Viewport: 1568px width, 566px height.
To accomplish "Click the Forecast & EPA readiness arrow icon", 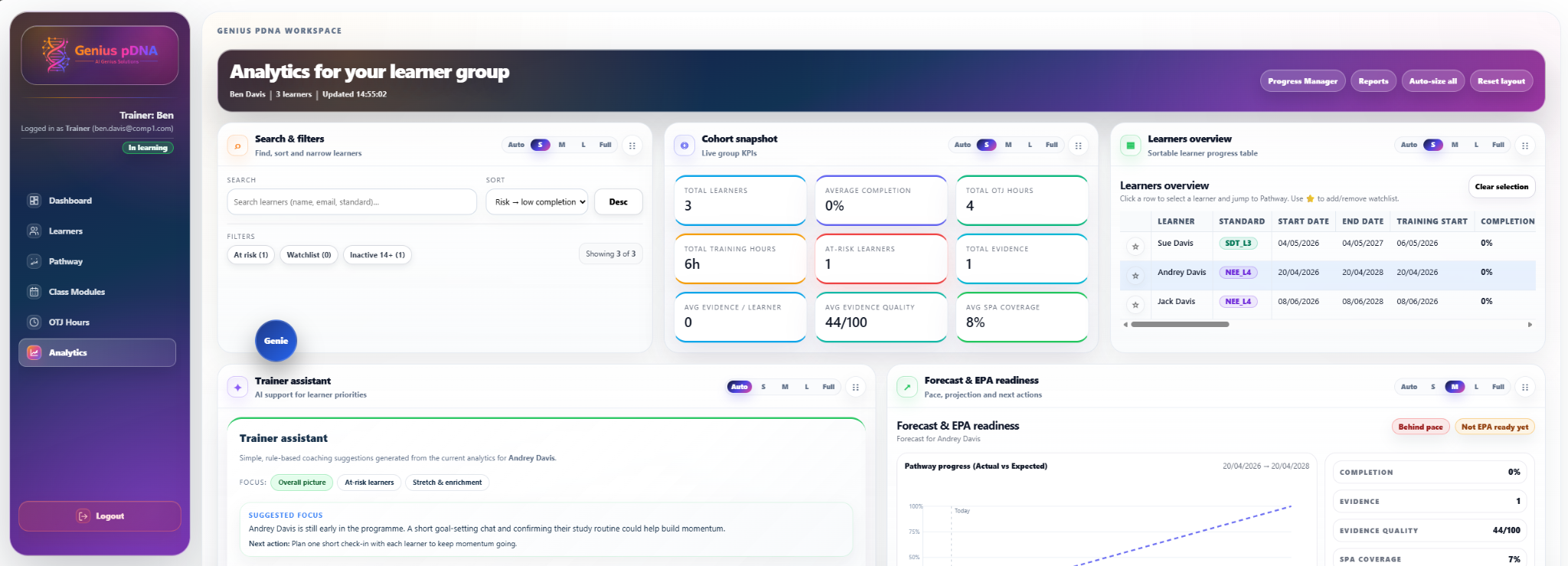I will tap(906, 388).
